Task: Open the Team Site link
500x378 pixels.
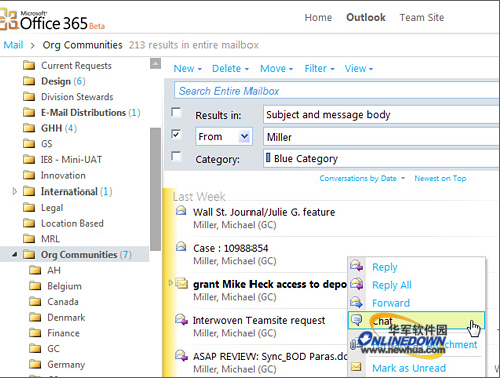Action: tap(422, 17)
